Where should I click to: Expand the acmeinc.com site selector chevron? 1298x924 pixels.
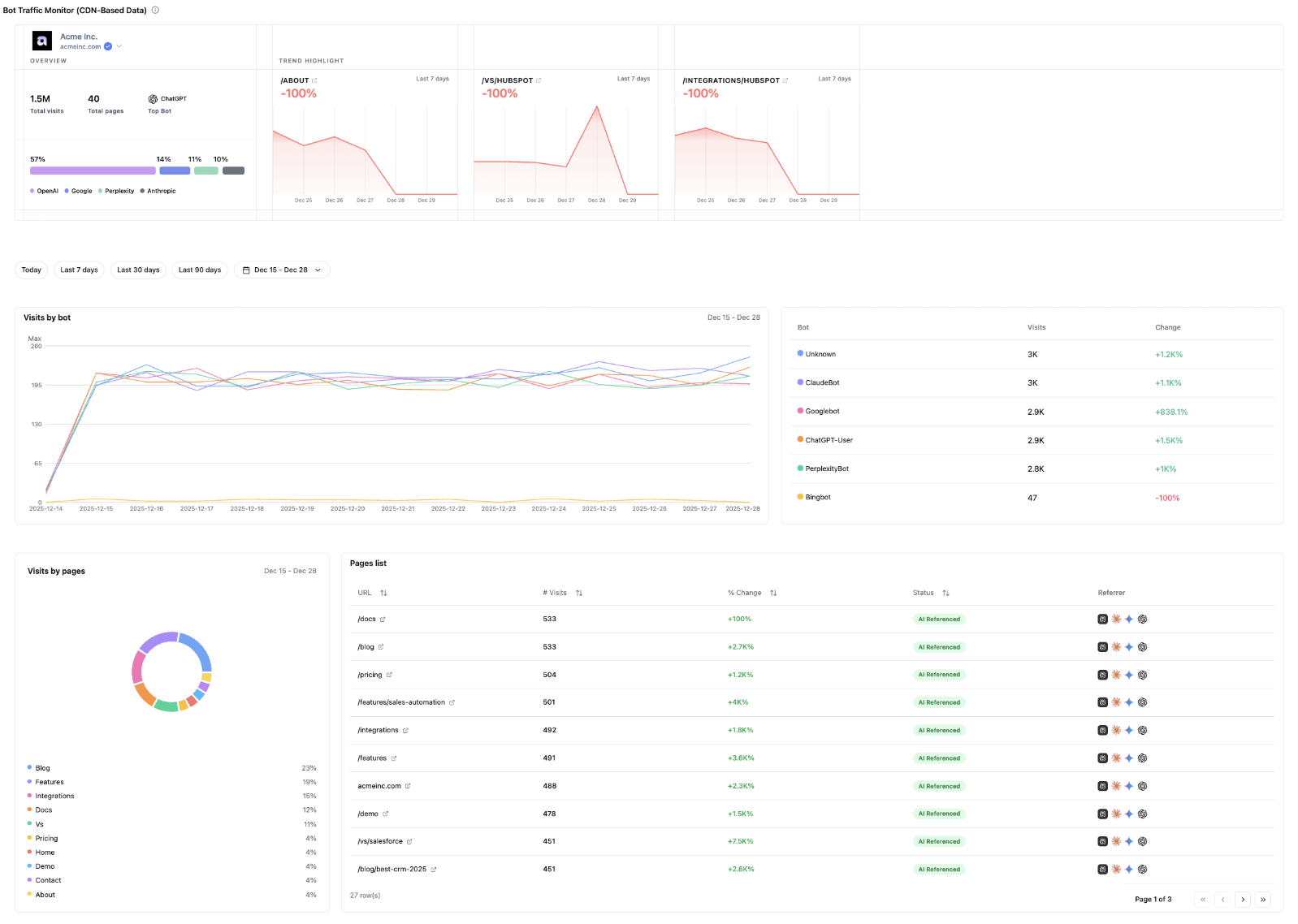(x=119, y=46)
